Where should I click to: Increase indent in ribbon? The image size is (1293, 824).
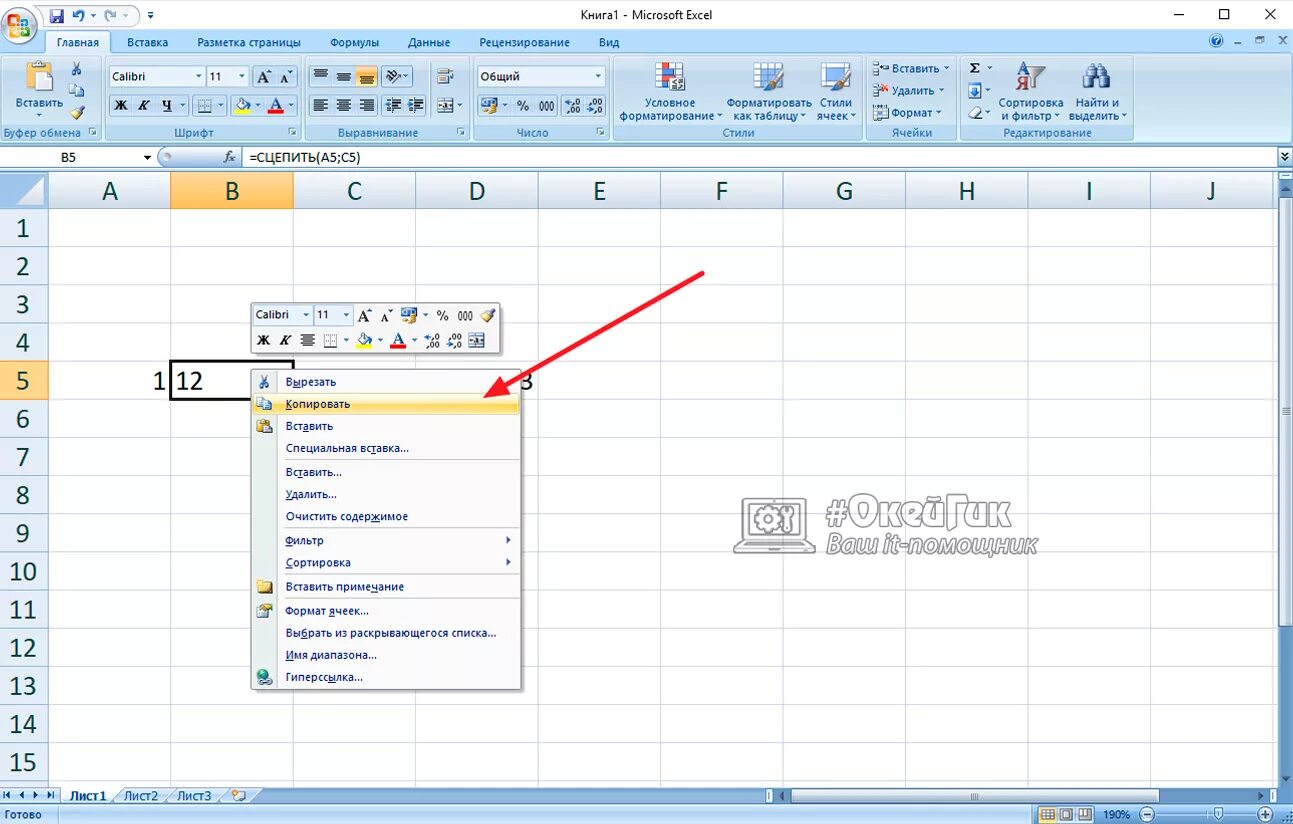[415, 105]
